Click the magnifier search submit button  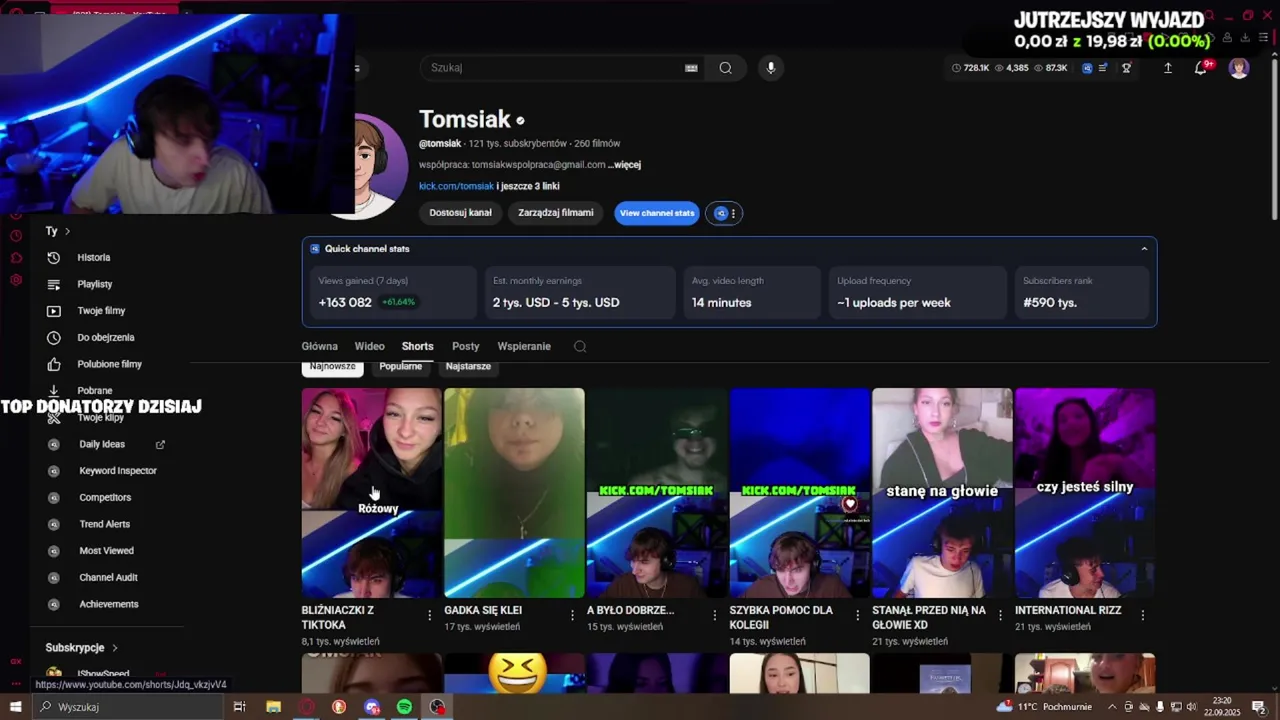point(725,68)
